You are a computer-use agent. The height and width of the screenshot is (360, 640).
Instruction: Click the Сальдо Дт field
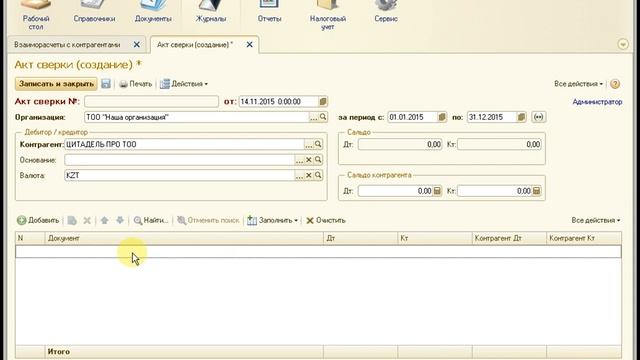click(400, 144)
